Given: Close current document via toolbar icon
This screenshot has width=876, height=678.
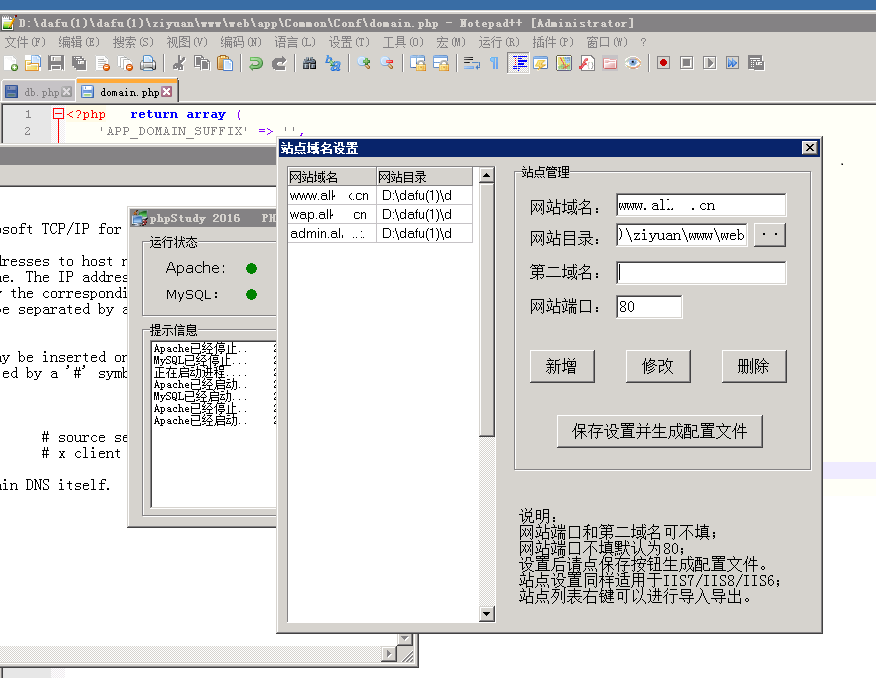Looking at the screenshot, I should [102, 64].
